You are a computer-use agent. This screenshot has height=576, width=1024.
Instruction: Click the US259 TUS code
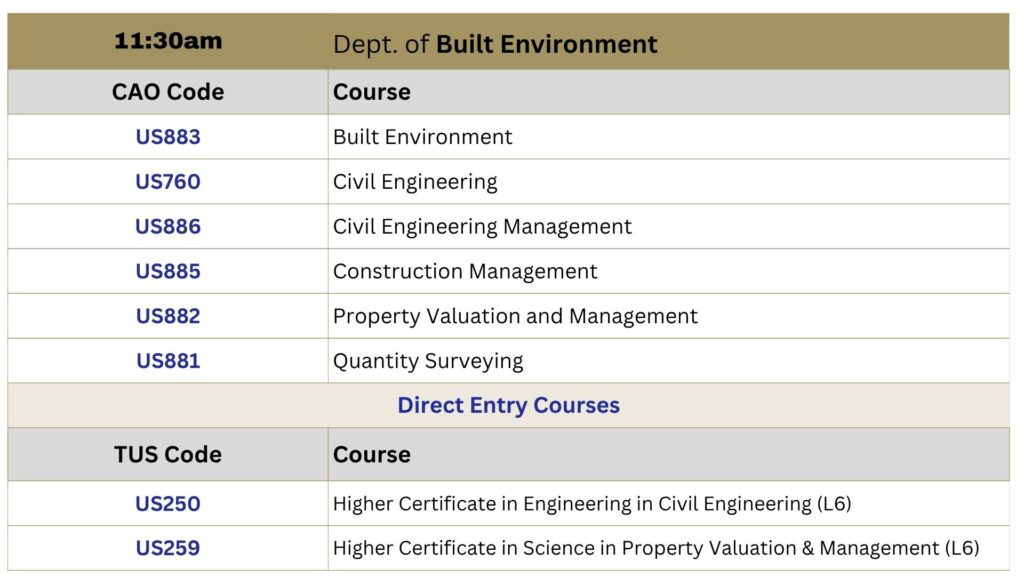tap(168, 548)
